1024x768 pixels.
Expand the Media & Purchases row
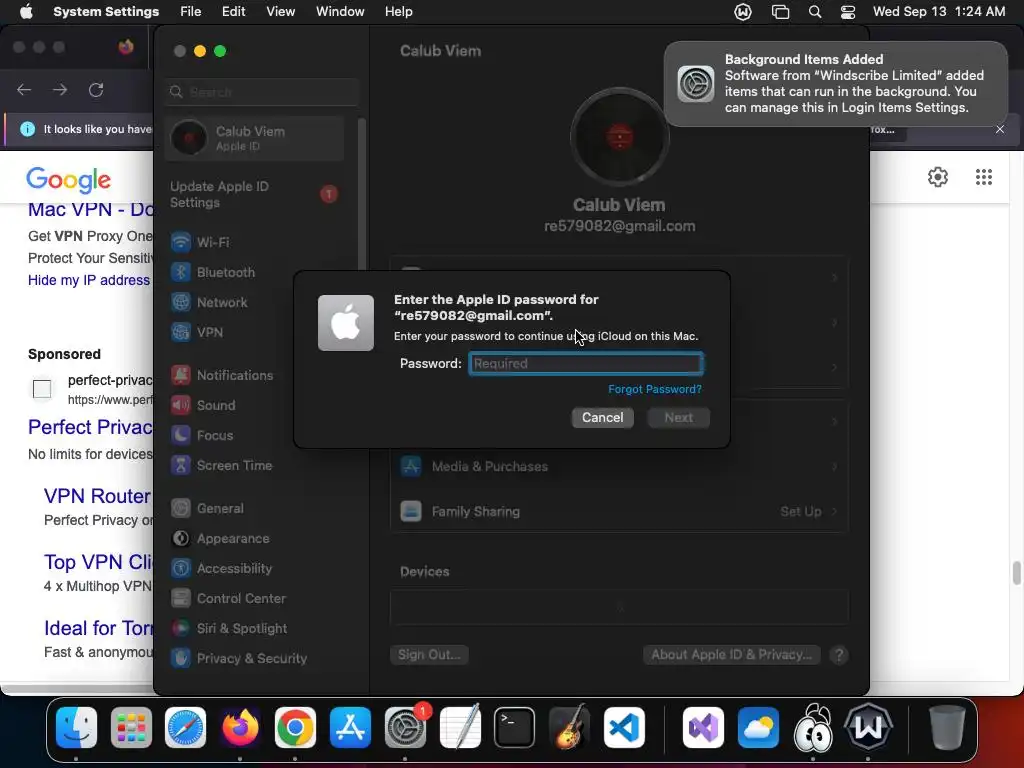click(x=619, y=466)
